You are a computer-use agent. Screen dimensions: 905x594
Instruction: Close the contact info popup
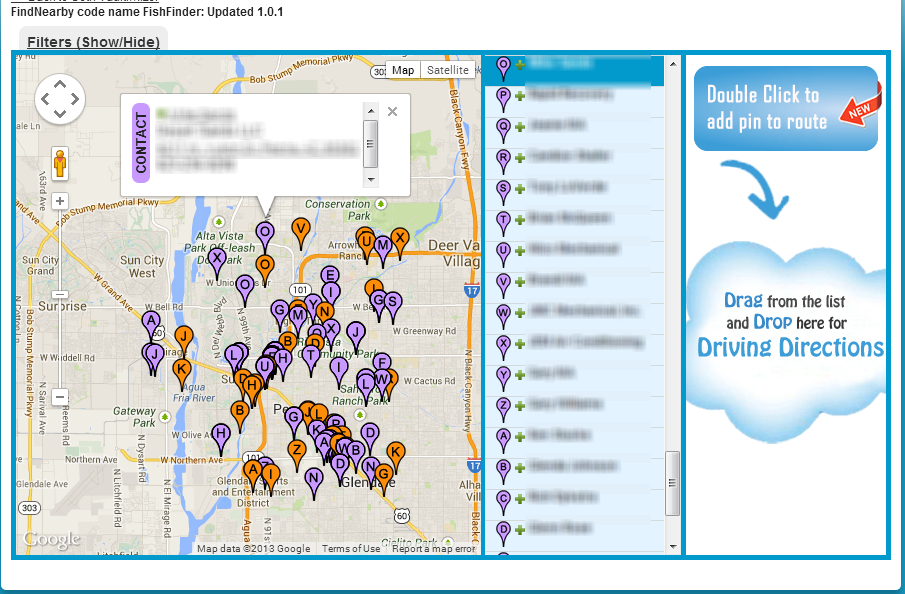point(392,112)
